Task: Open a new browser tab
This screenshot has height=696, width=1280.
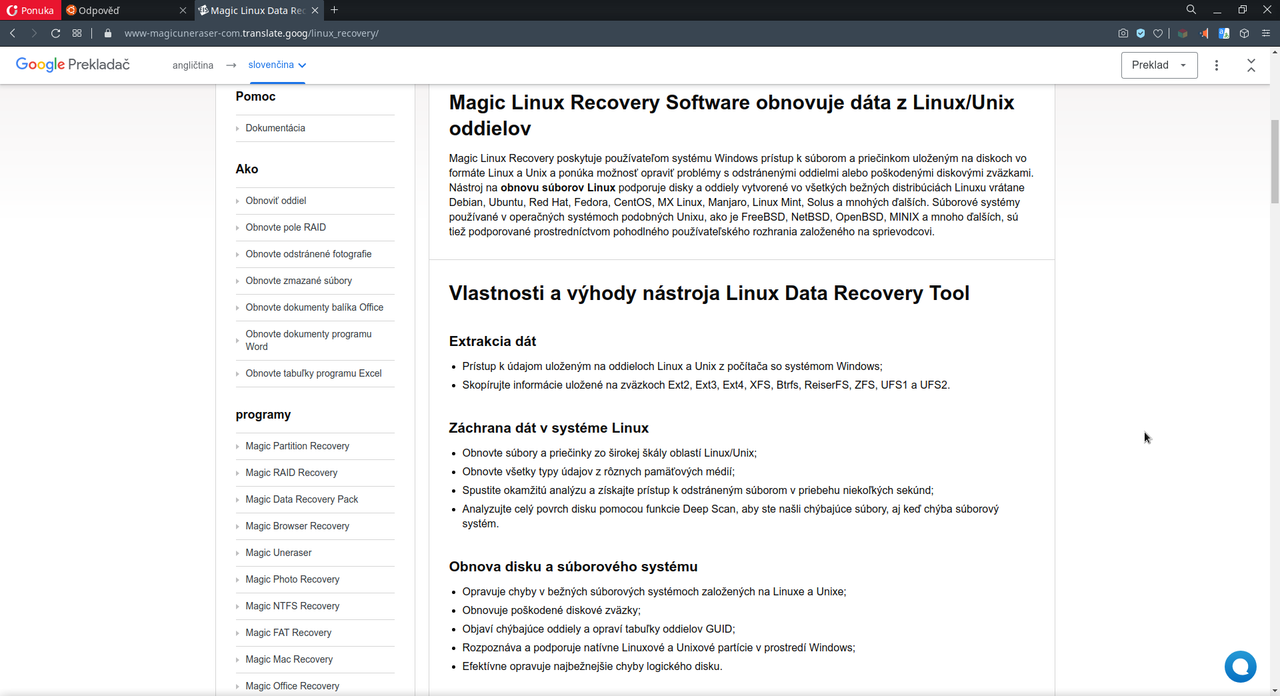Action: [x=334, y=10]
